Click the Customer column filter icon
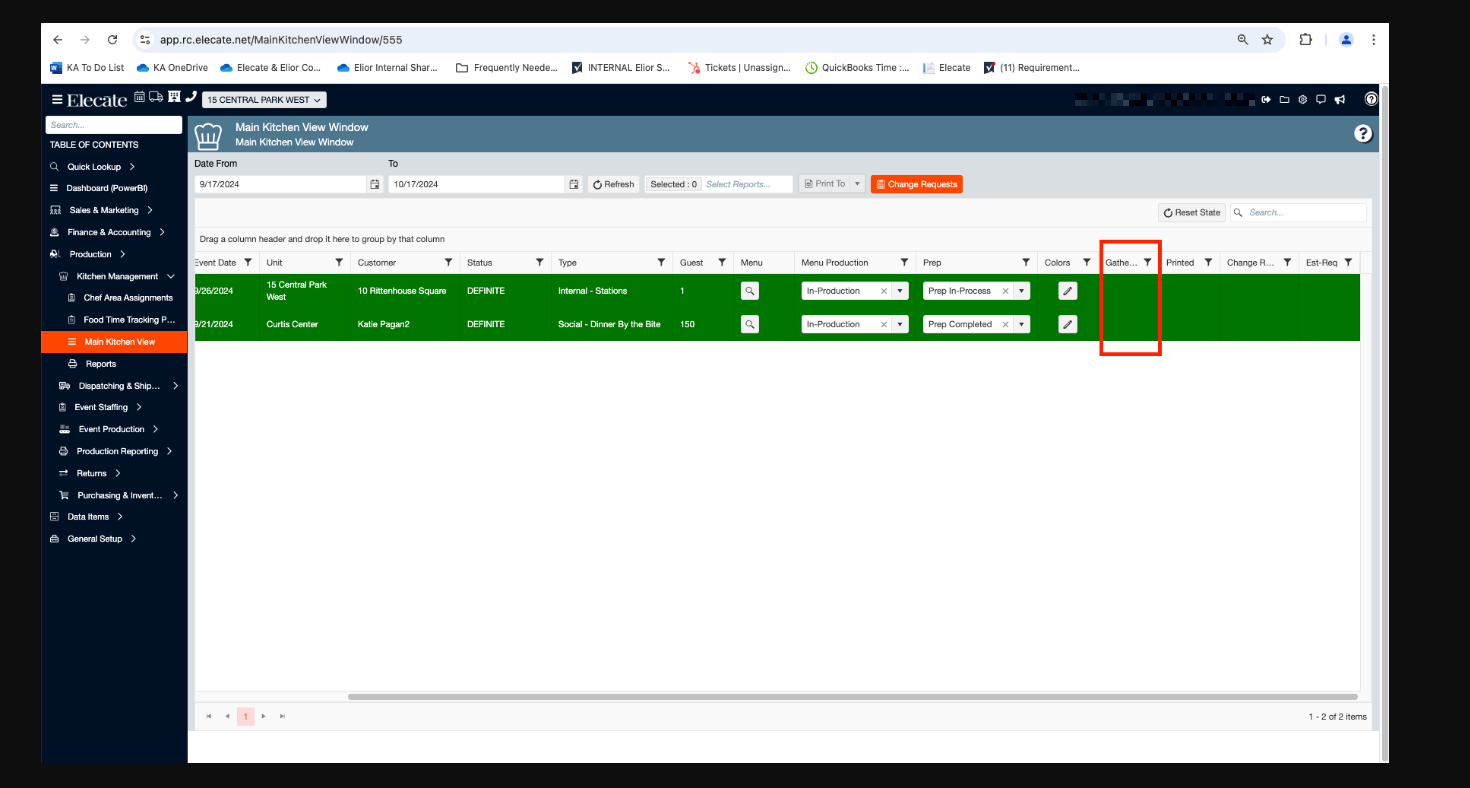Screen dimensions: 1470x788 click(x=448, y=262)
